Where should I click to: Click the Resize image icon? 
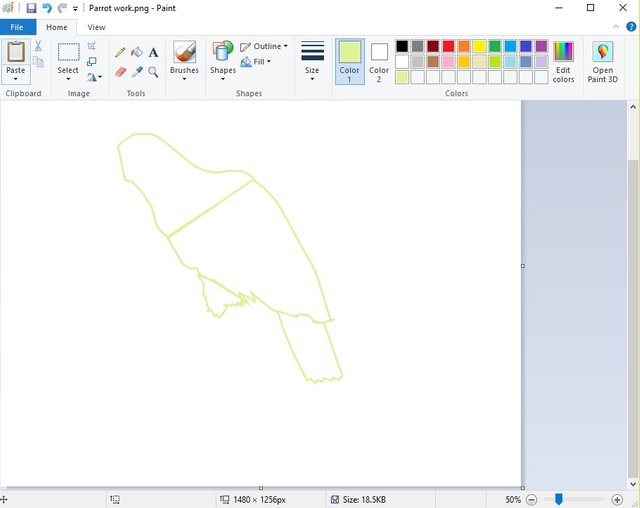[x=92, y=62]
